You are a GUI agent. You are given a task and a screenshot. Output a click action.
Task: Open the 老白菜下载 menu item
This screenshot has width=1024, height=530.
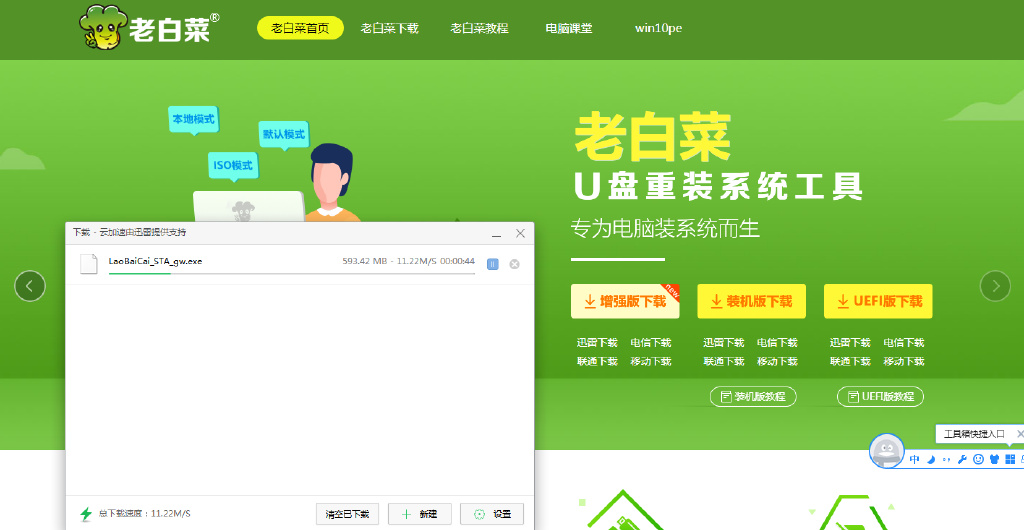click(x=390, y=28)
